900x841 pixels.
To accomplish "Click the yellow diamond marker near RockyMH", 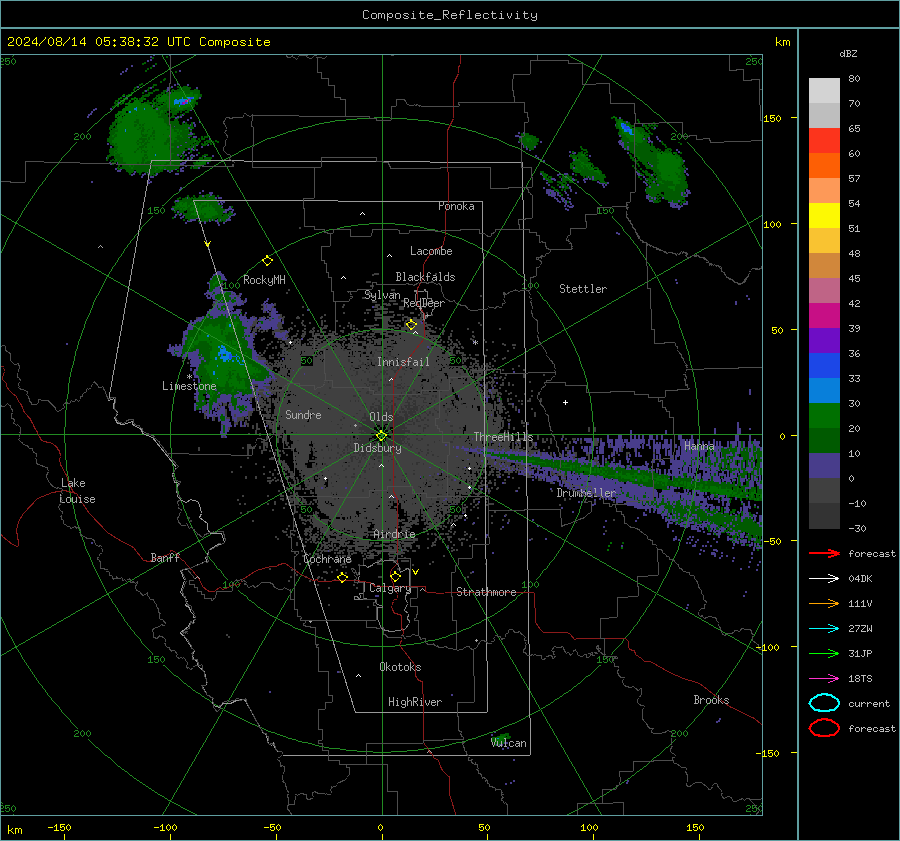I will click(x=267, y=261).
